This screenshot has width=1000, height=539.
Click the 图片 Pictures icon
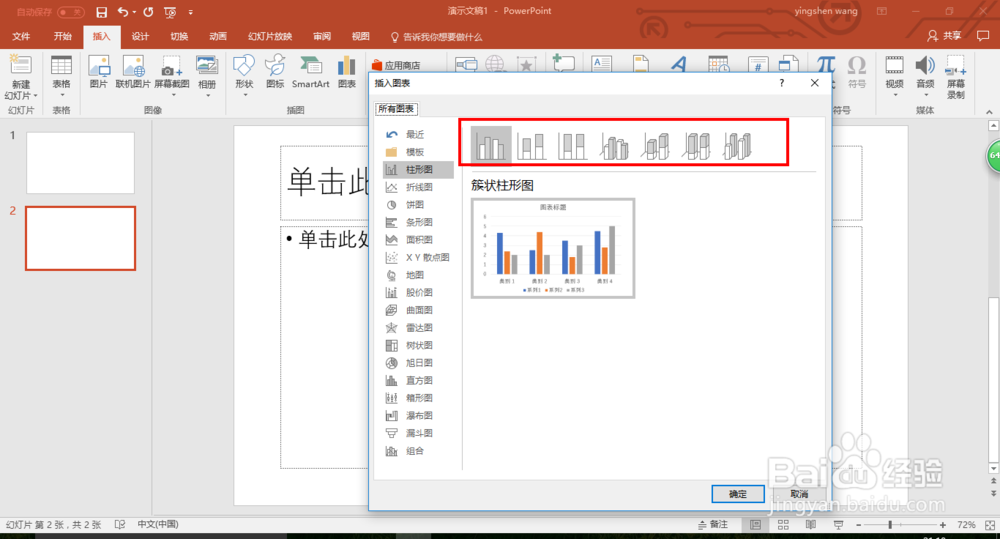click(99, 72)
